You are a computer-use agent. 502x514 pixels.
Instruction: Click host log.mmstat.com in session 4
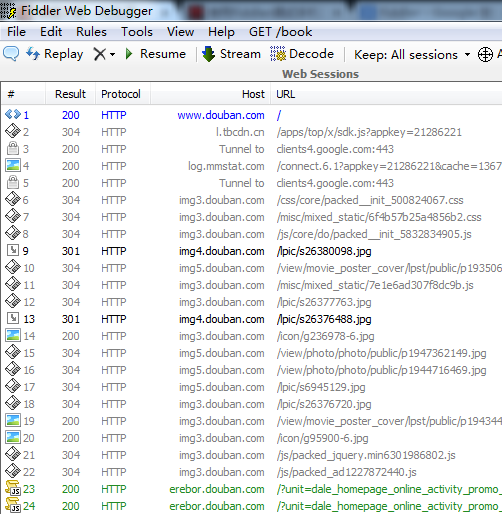click(x=226, y=166)
